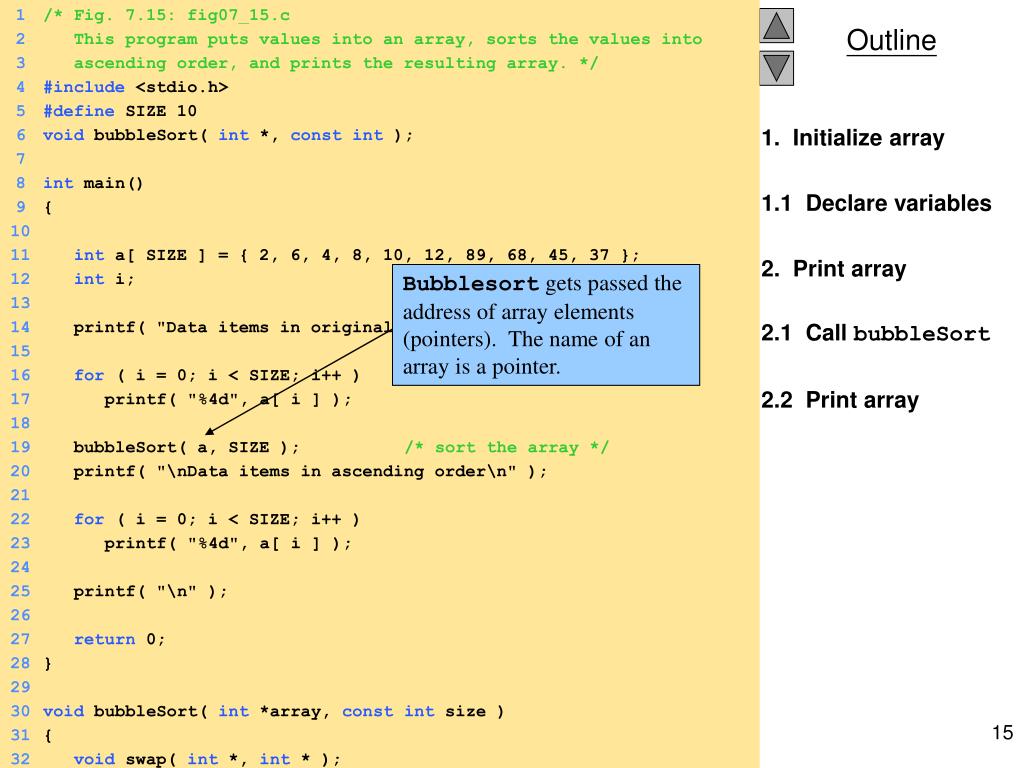Click the printf statement on line 23
Screen dimensions: 1024x768
point(228,543)
